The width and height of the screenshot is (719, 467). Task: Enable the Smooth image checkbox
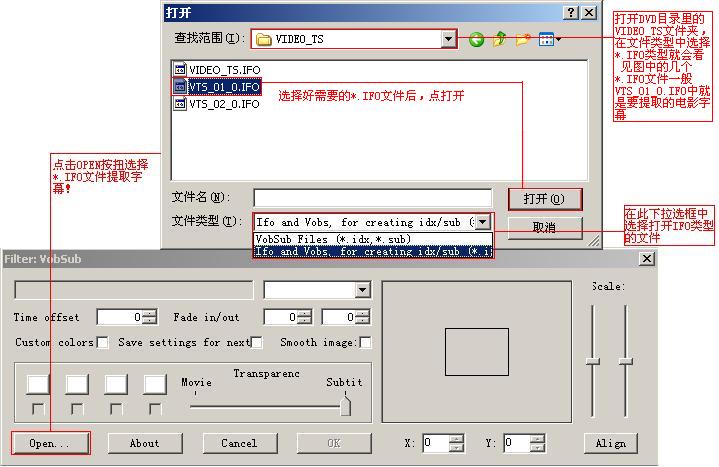[x=365, y=343]
